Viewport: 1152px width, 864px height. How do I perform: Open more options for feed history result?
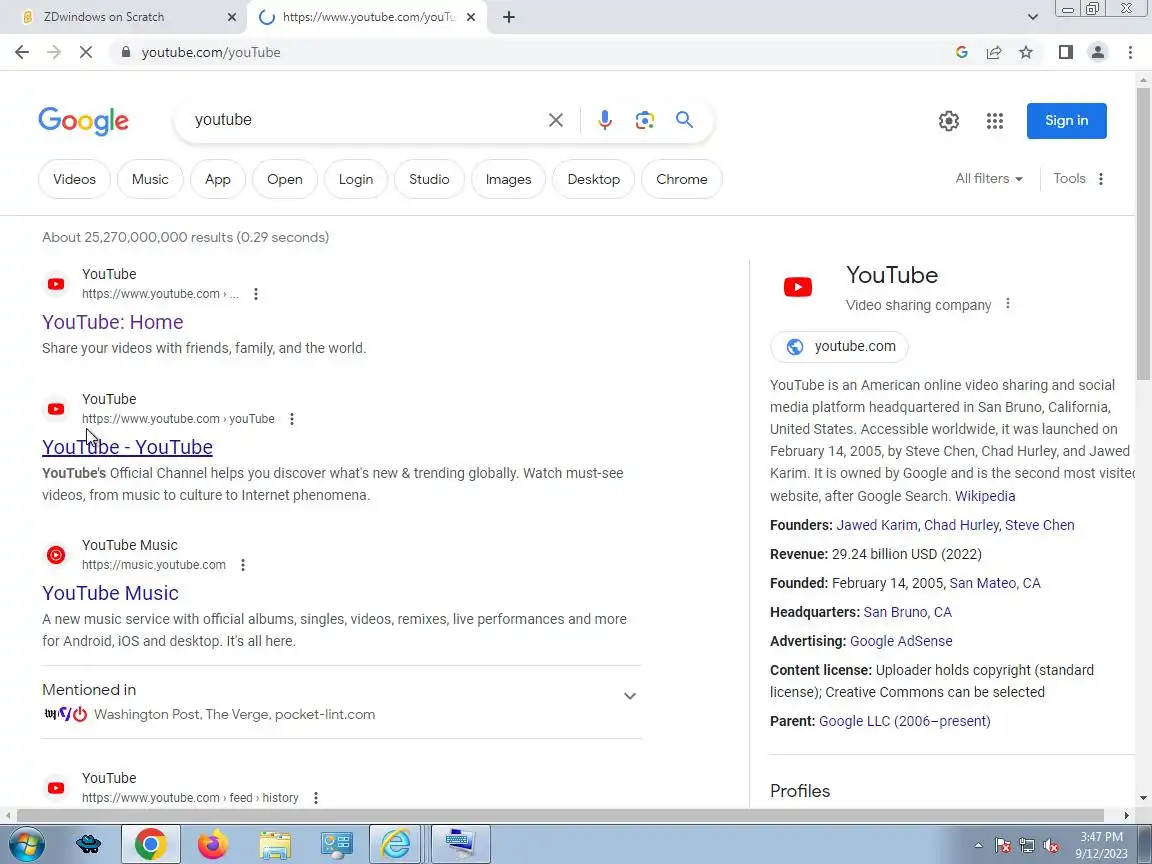pyautogui.click(x=316, y=798)
